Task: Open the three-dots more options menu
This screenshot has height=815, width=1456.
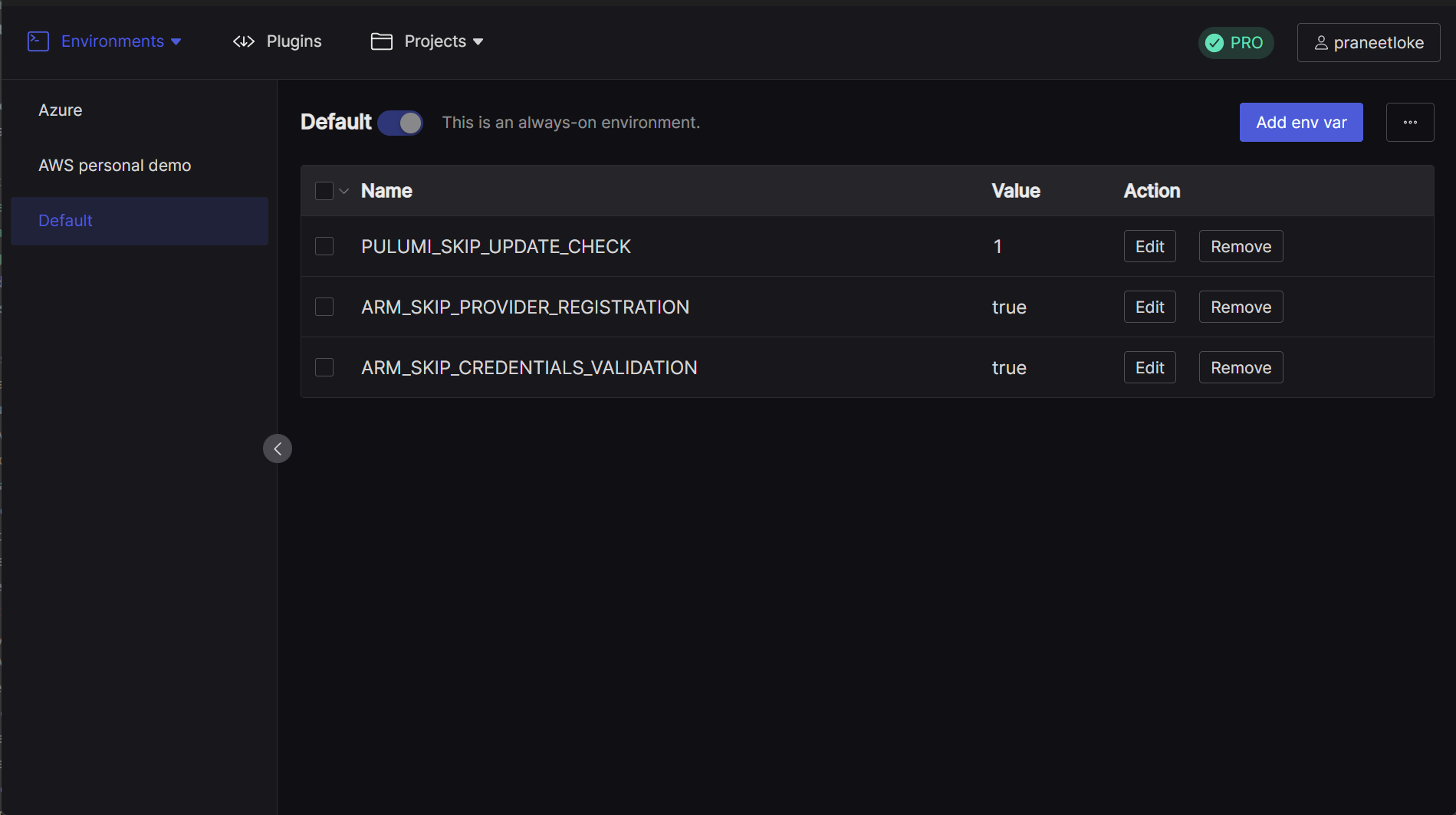Action: (x=1410, y=123)
